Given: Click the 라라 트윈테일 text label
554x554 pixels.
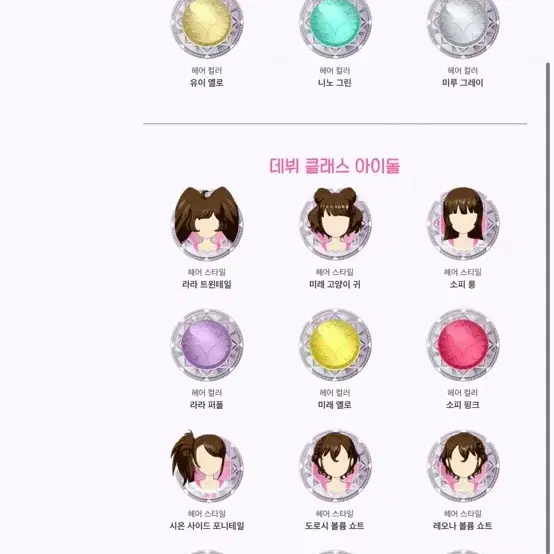Looking at the screenshot, I should [x=207, y=284].
